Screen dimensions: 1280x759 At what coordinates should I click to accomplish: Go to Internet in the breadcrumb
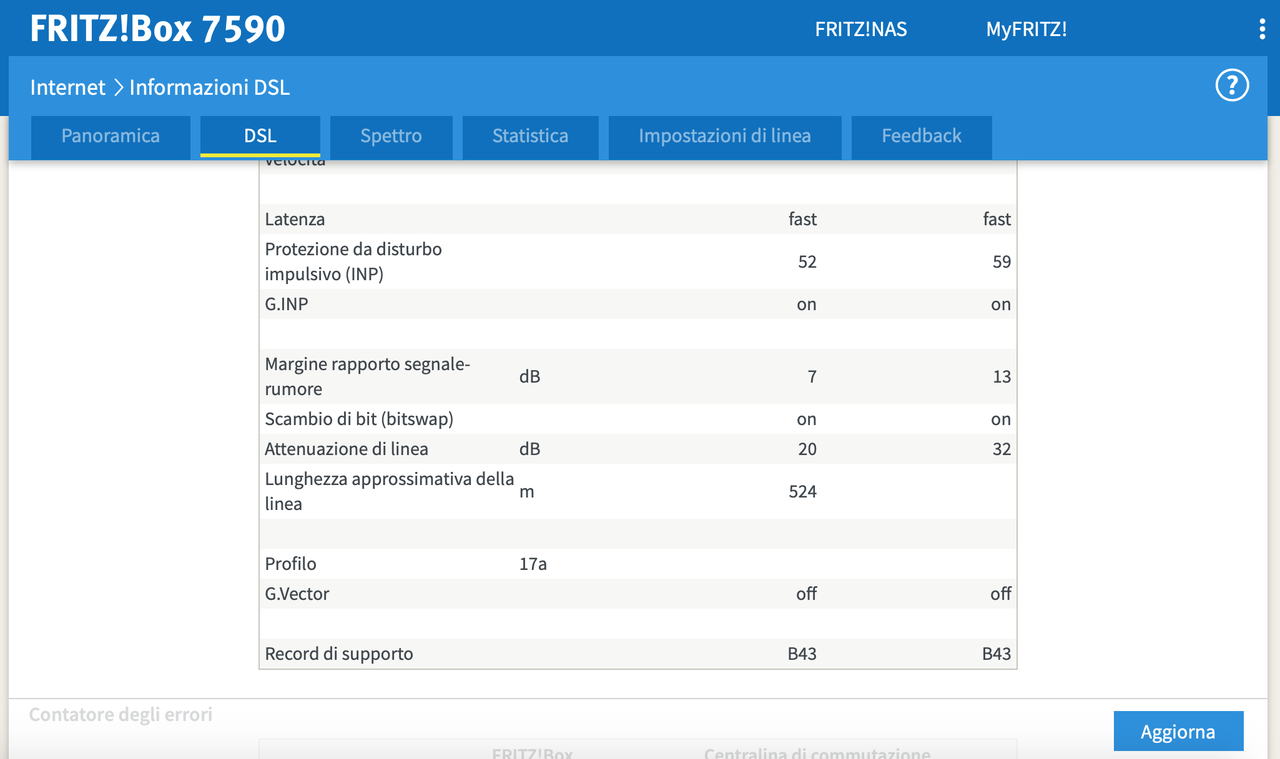point(68,87)
